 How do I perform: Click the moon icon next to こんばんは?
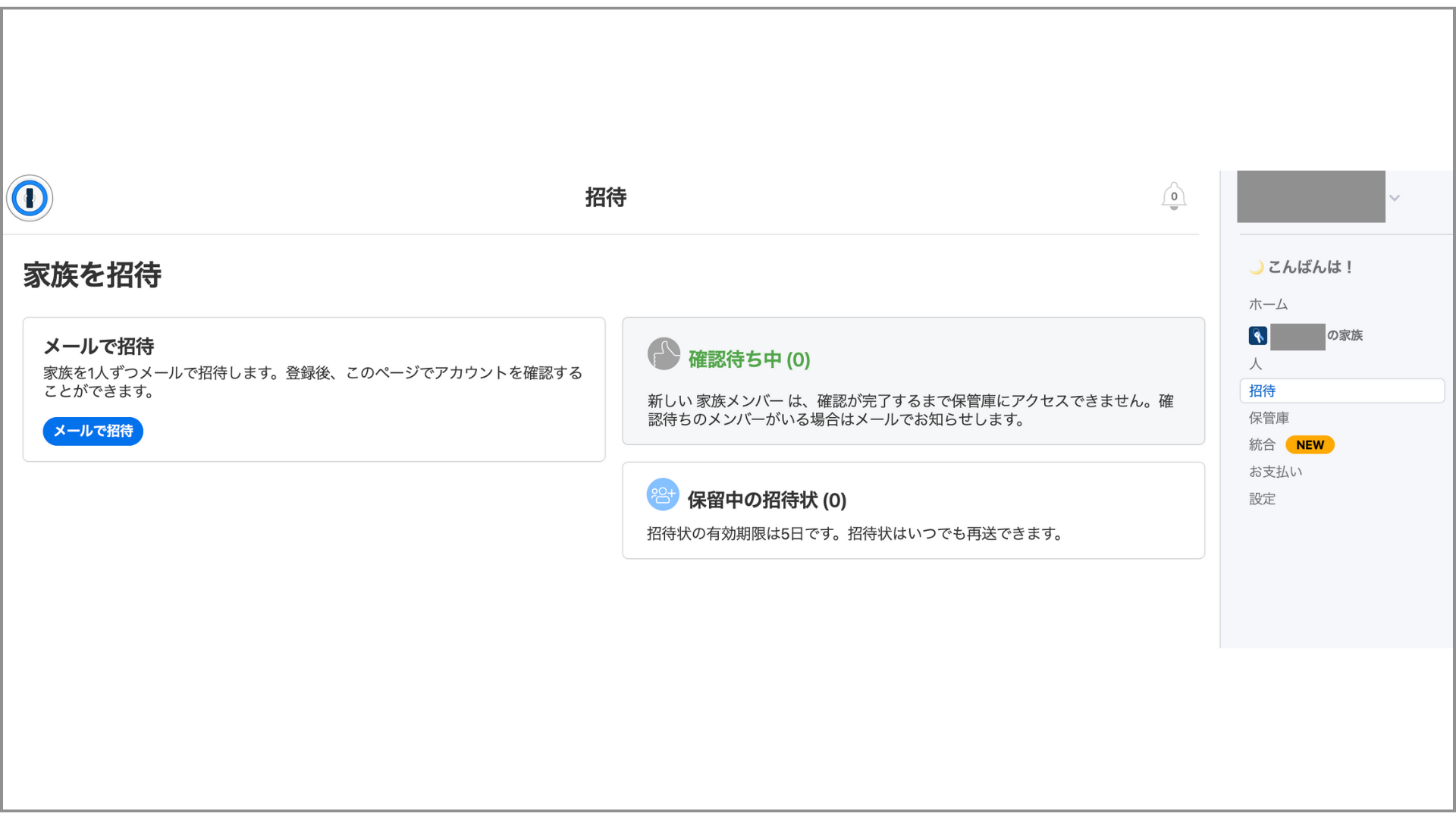click(x=1257, y=267)
